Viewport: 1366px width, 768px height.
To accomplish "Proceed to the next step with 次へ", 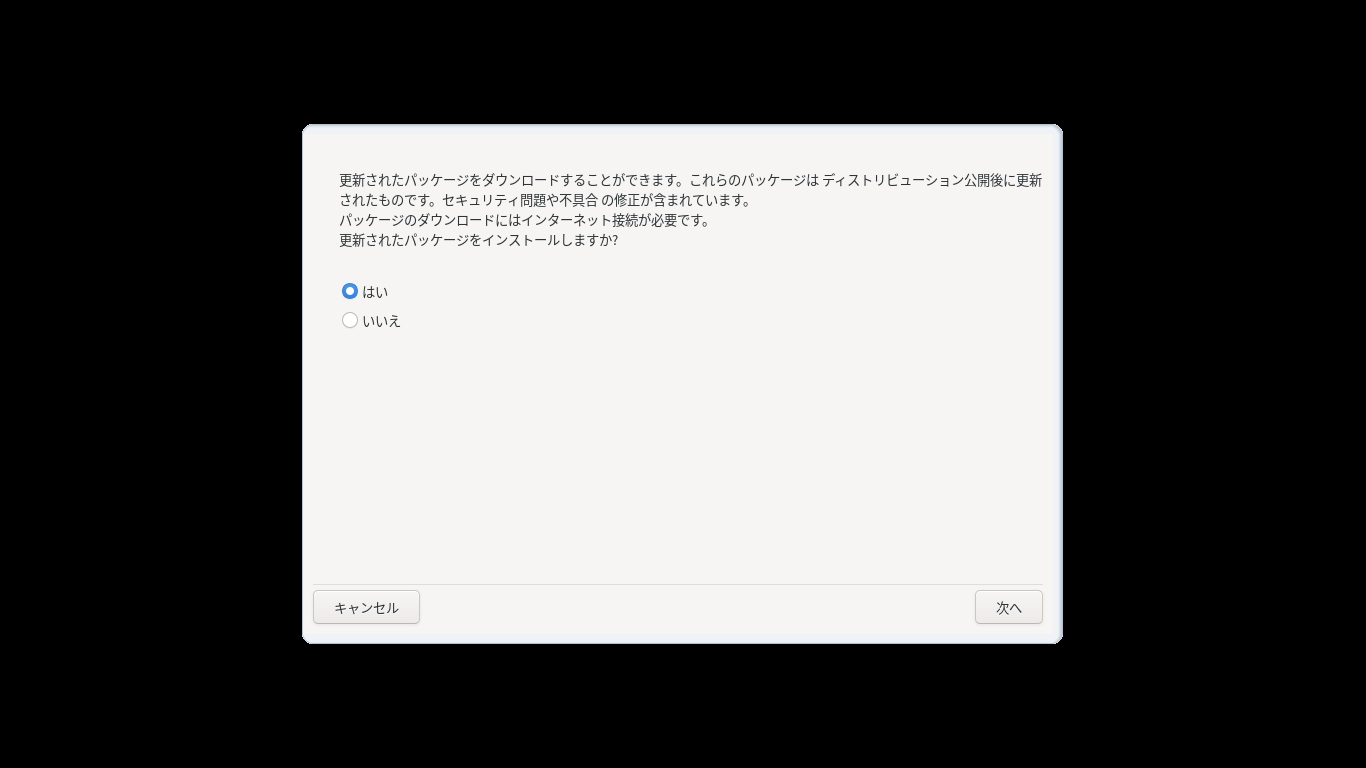I will 1009,607.
